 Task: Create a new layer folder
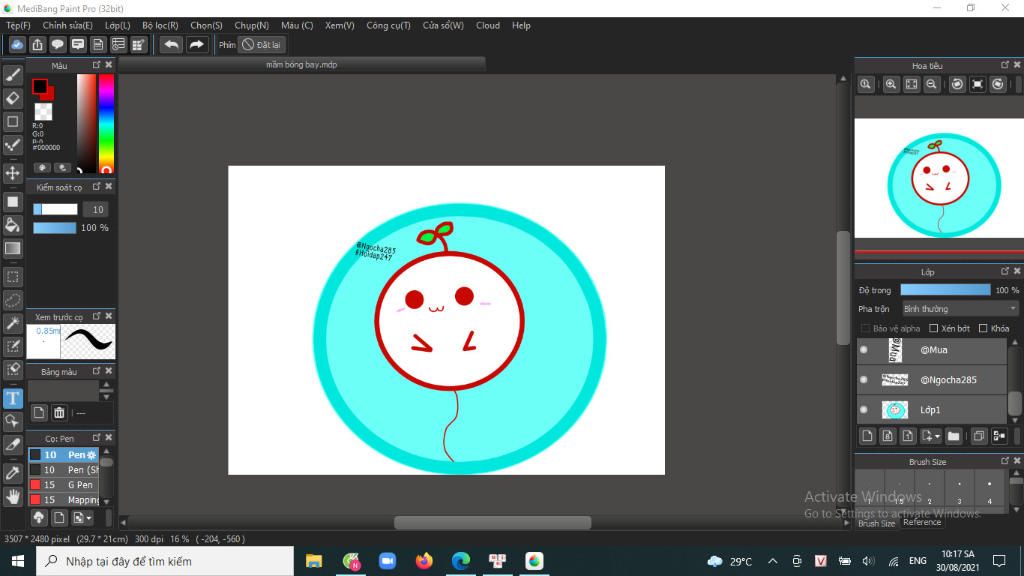[x=953, y=436]
